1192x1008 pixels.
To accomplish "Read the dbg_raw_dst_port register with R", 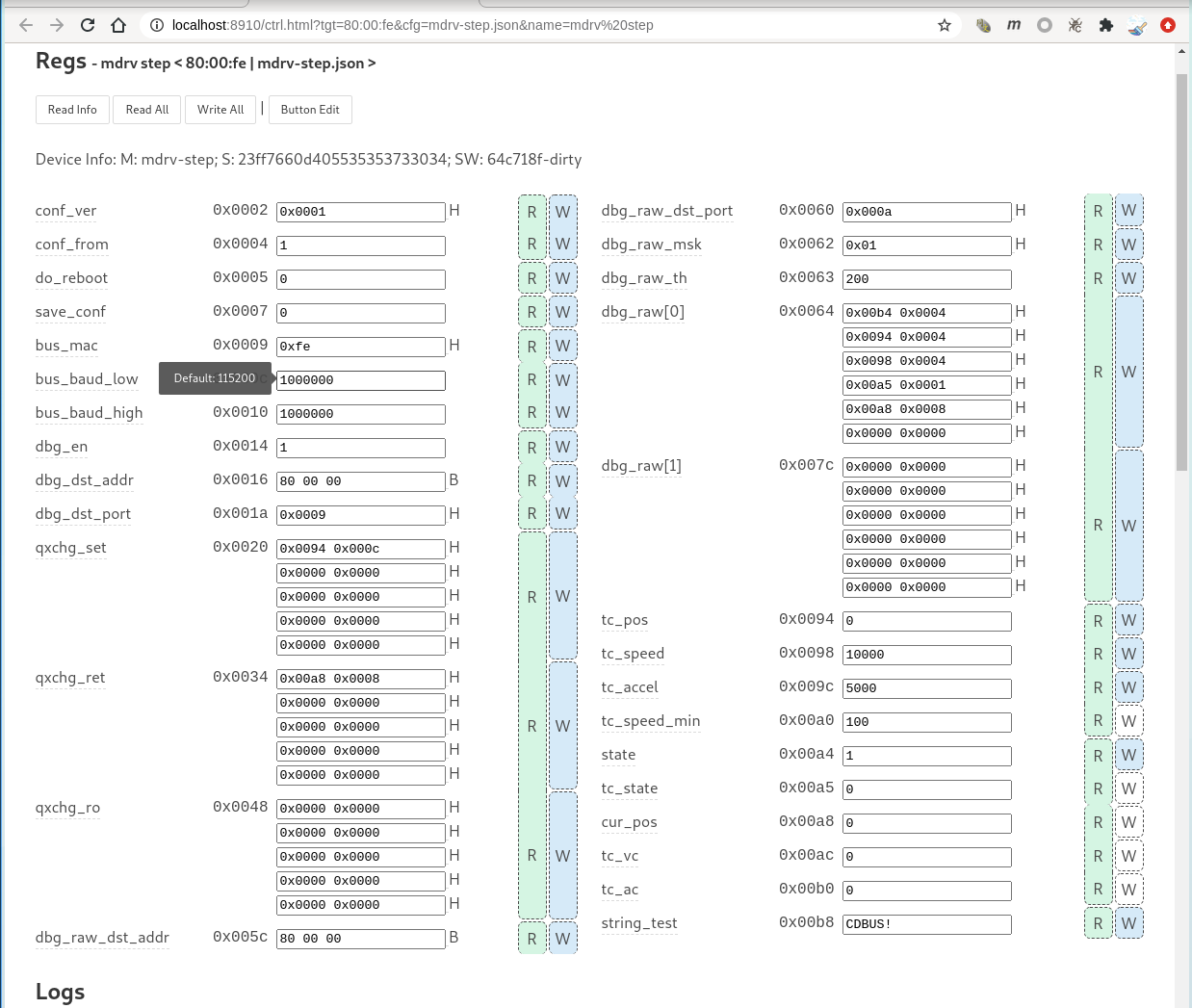I will (x=1098, y=211).
